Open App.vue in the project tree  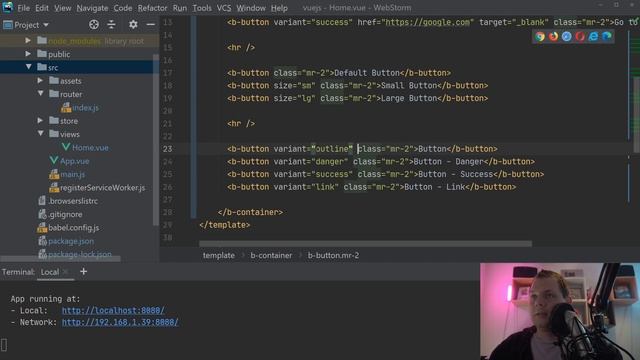coord(74,161)
